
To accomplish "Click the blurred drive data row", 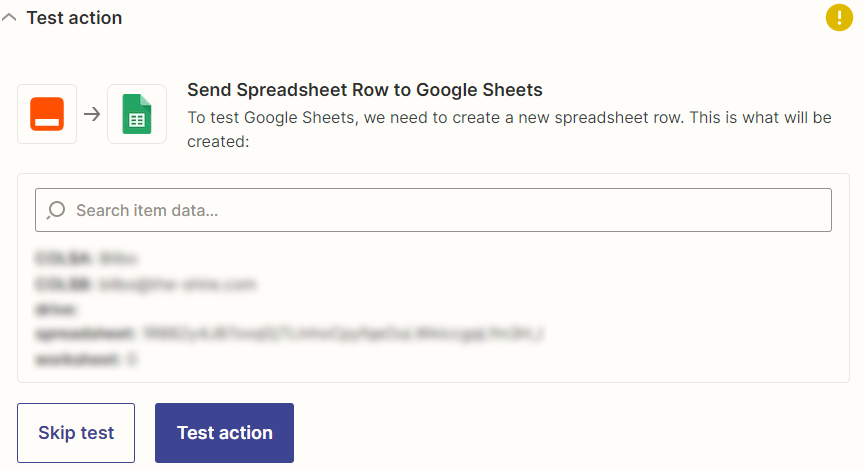I will pos(56,309).
